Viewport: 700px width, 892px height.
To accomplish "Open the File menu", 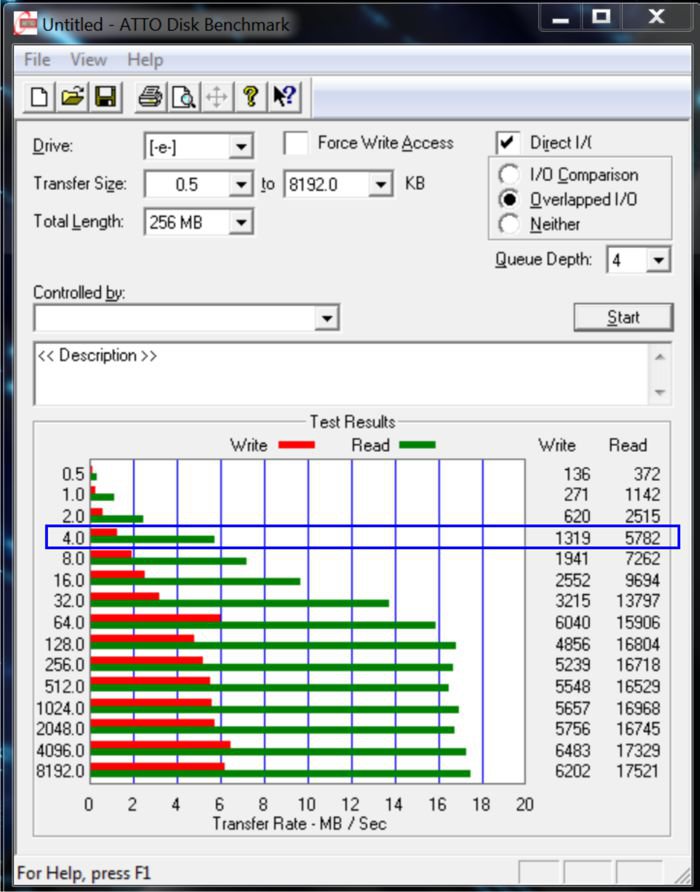I will pos(37,60).
